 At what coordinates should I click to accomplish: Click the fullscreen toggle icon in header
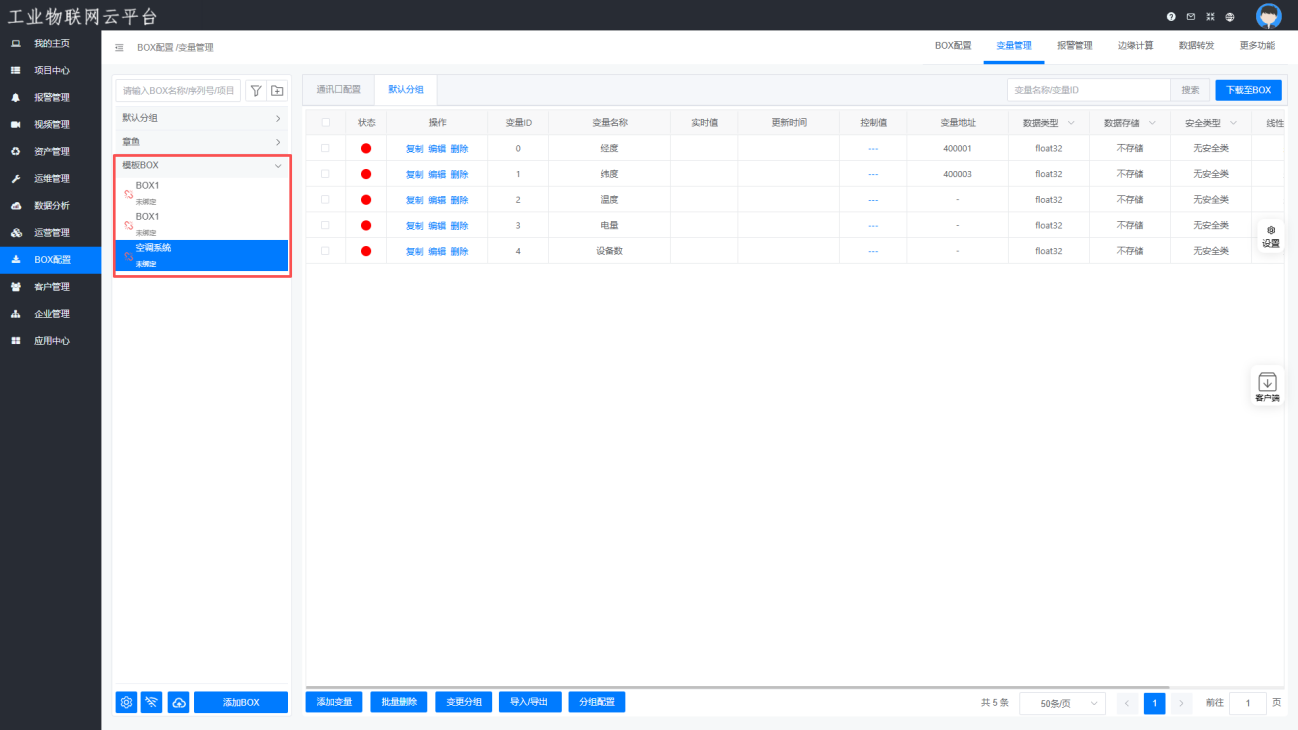tap(1210, 17)
